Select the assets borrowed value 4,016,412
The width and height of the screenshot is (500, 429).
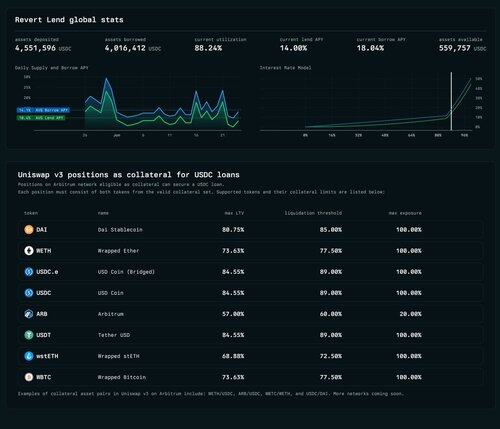[x=125, y=48]
